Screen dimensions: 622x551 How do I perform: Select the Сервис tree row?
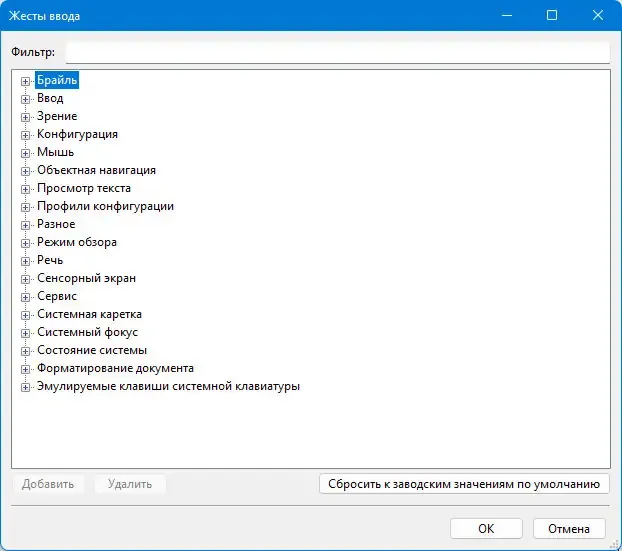[x=57, y=296]
